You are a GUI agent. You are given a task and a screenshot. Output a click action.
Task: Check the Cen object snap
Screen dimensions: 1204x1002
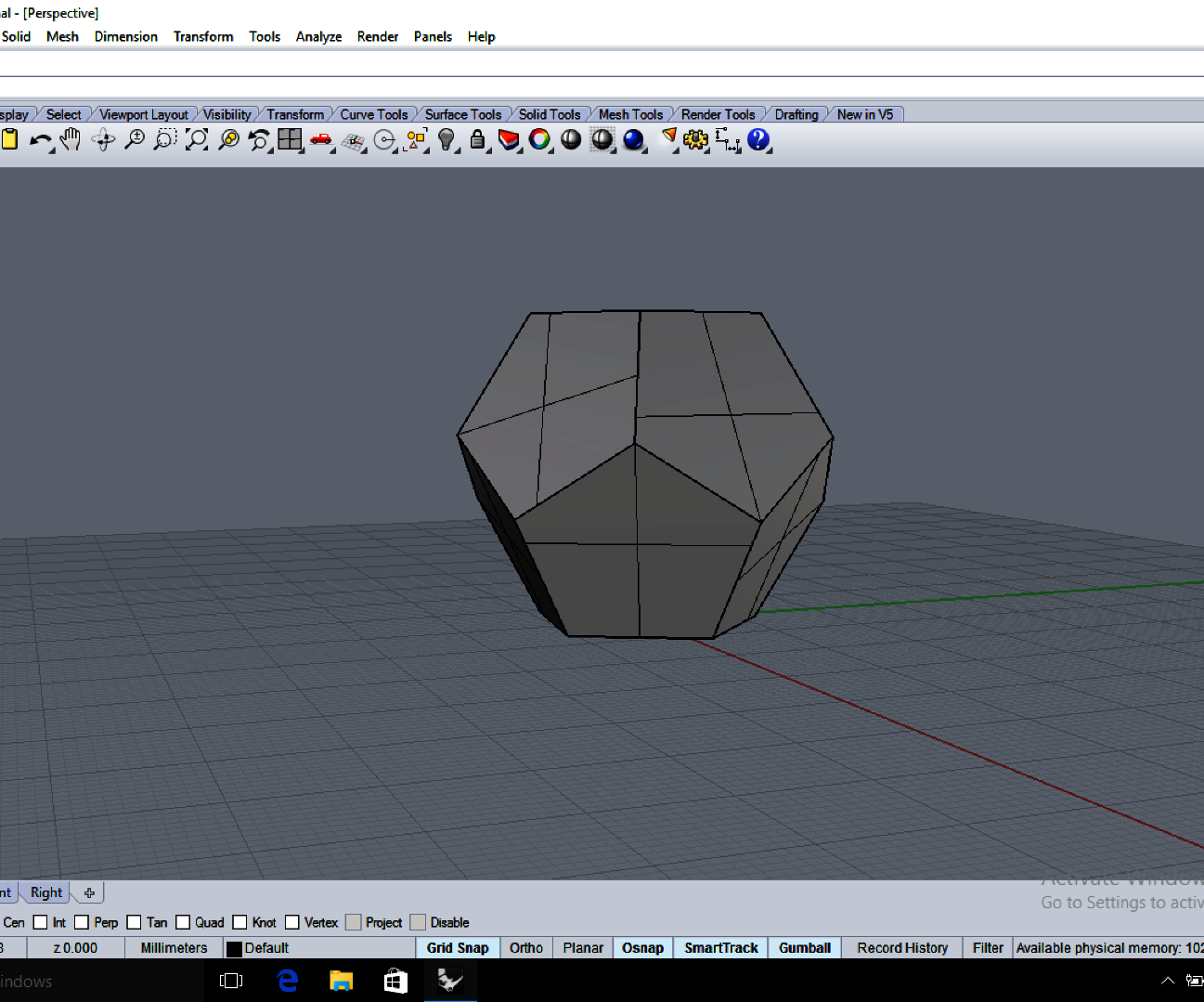click(14, 921)
